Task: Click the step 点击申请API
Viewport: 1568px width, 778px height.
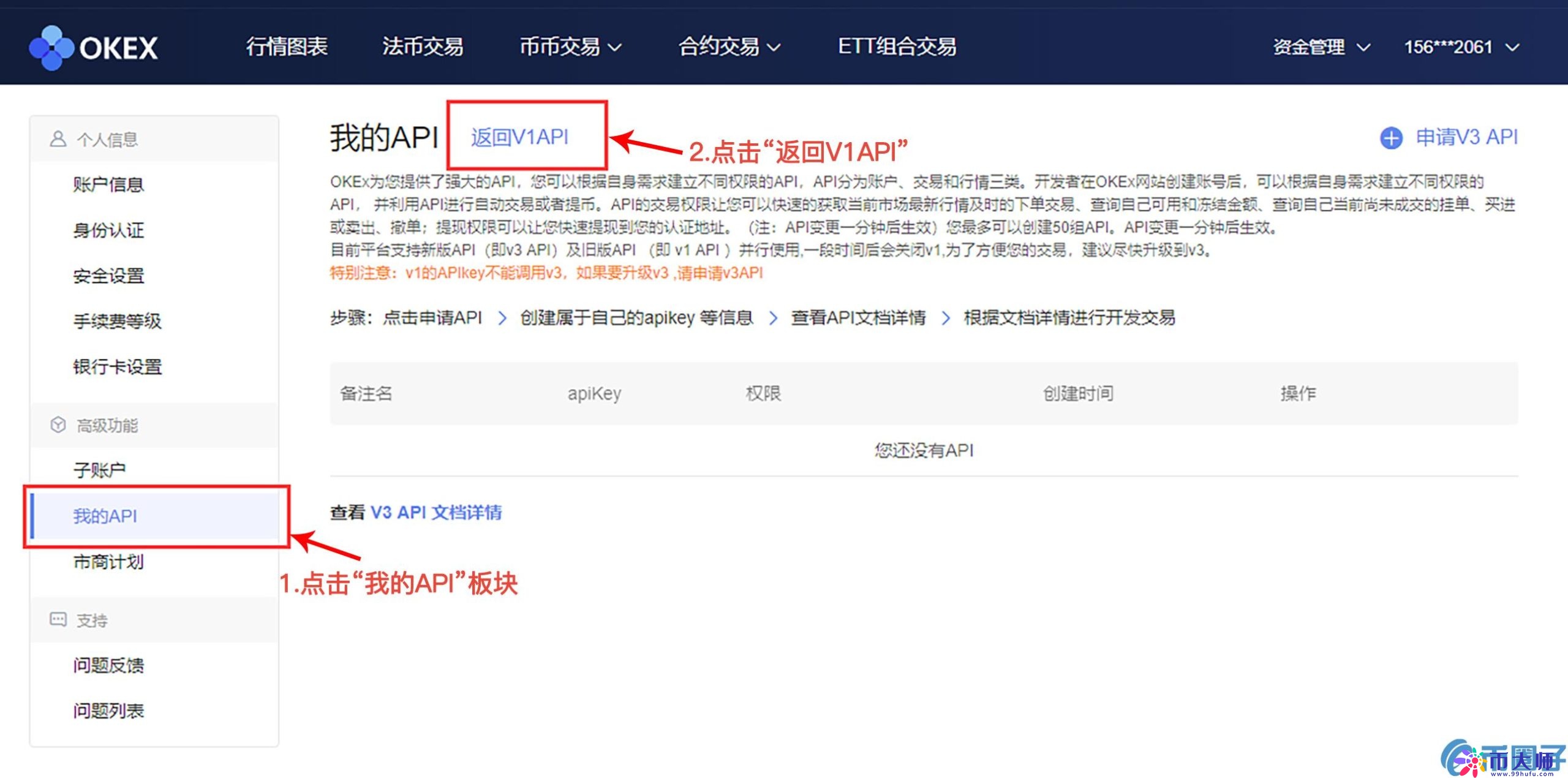Action: (x=432, y=317)
